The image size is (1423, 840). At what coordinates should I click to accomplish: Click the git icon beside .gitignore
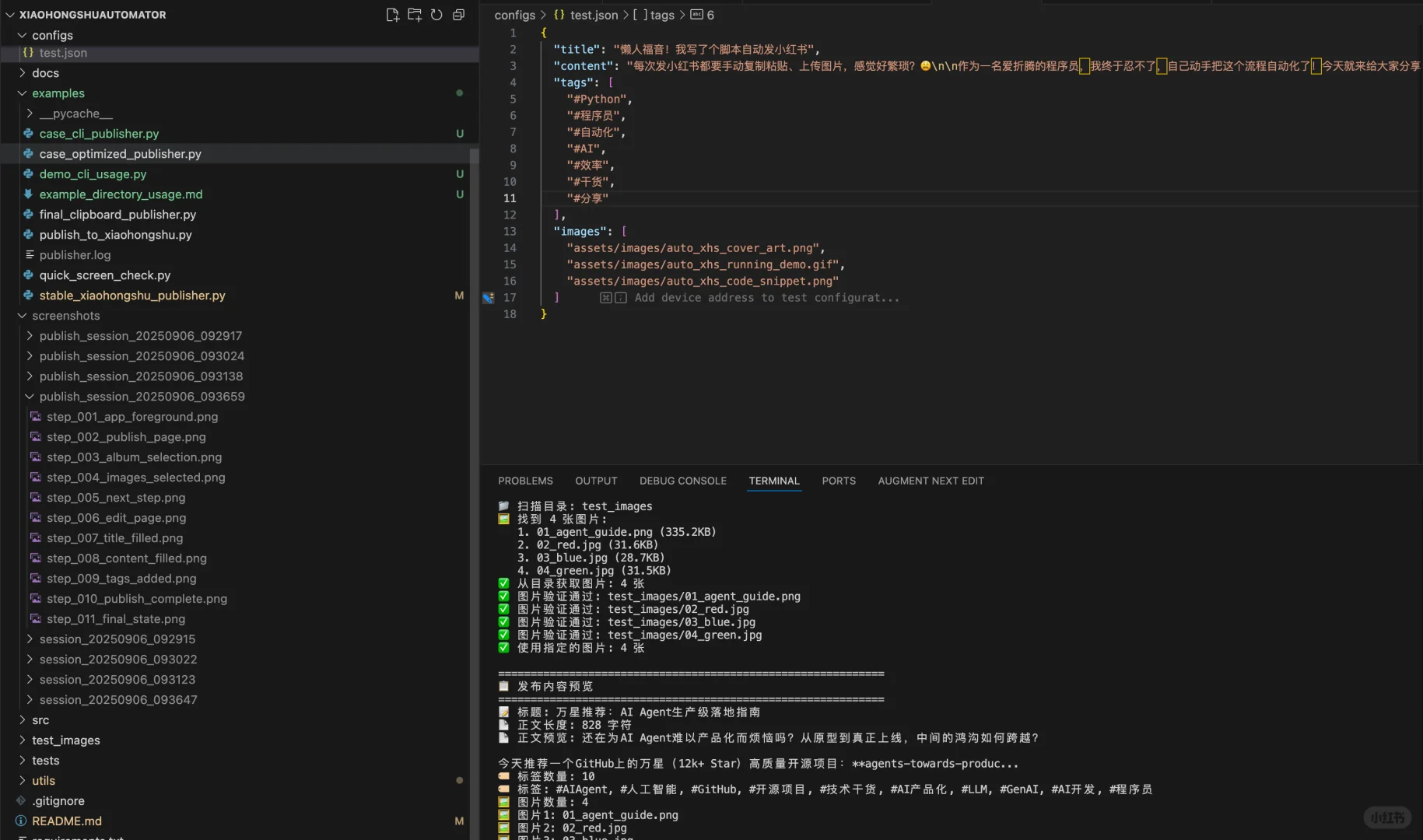pos(21,801)
